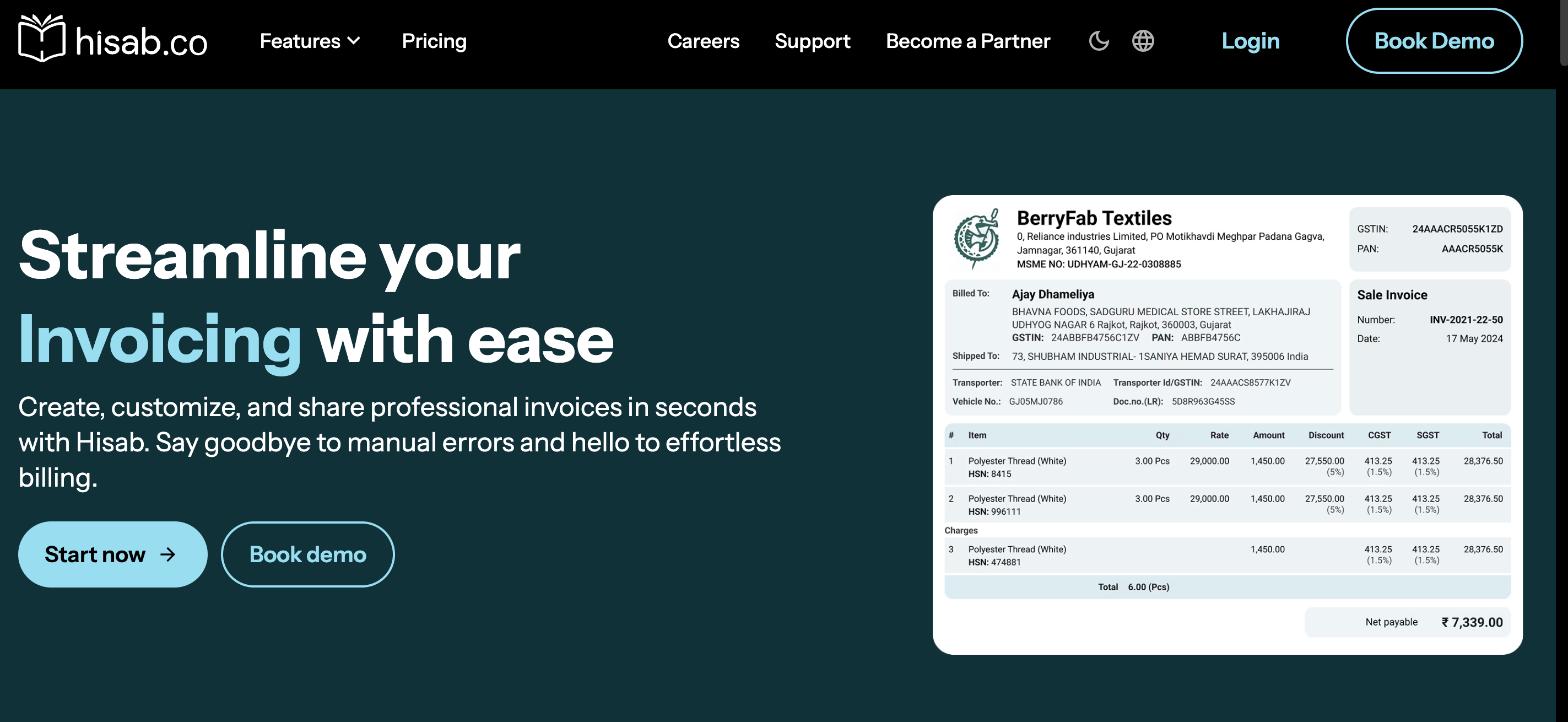The height and width of the screenshot is (722, 1568).
Task: Toggle dark mode with the moon icon
Action: click(x=1099, y=41)
